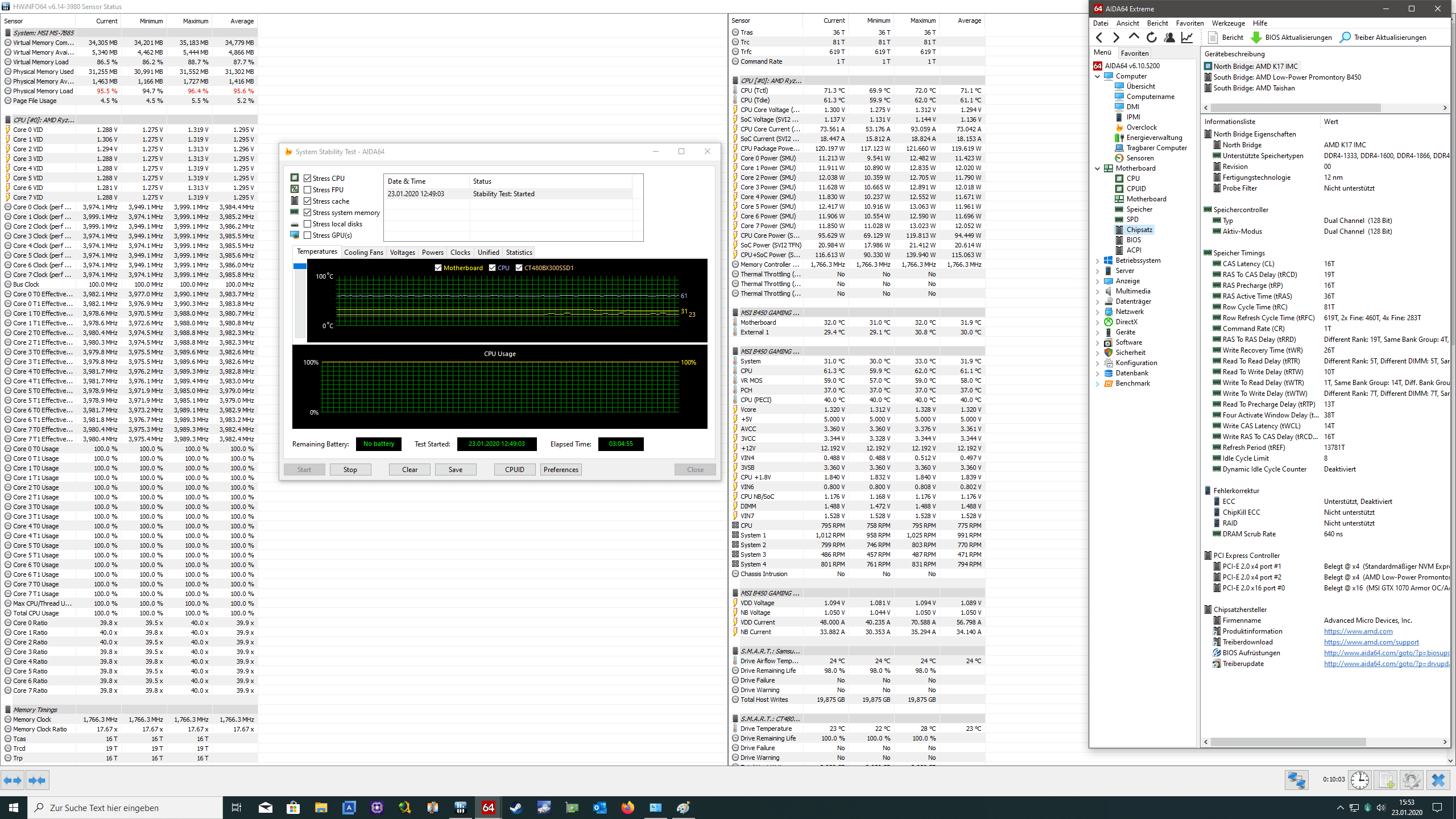Expand the Netzwerk tree node

1098,312
